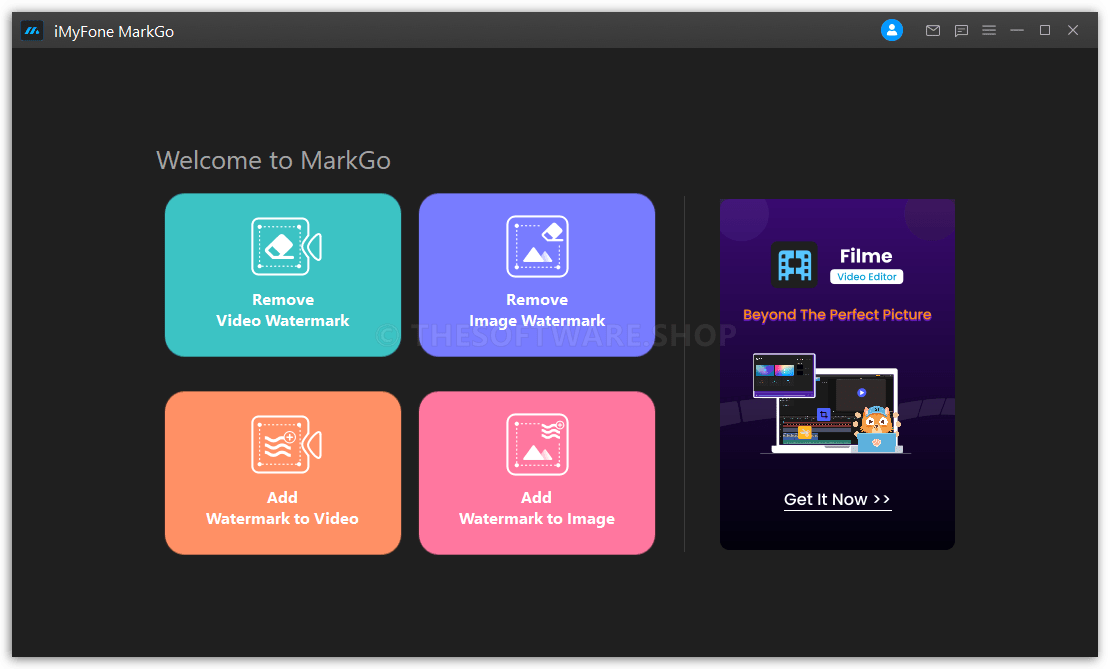Screen dimensions: 1110x669
Task: Open the Add Watermark to Image card
Action: [x=537, y=473]
